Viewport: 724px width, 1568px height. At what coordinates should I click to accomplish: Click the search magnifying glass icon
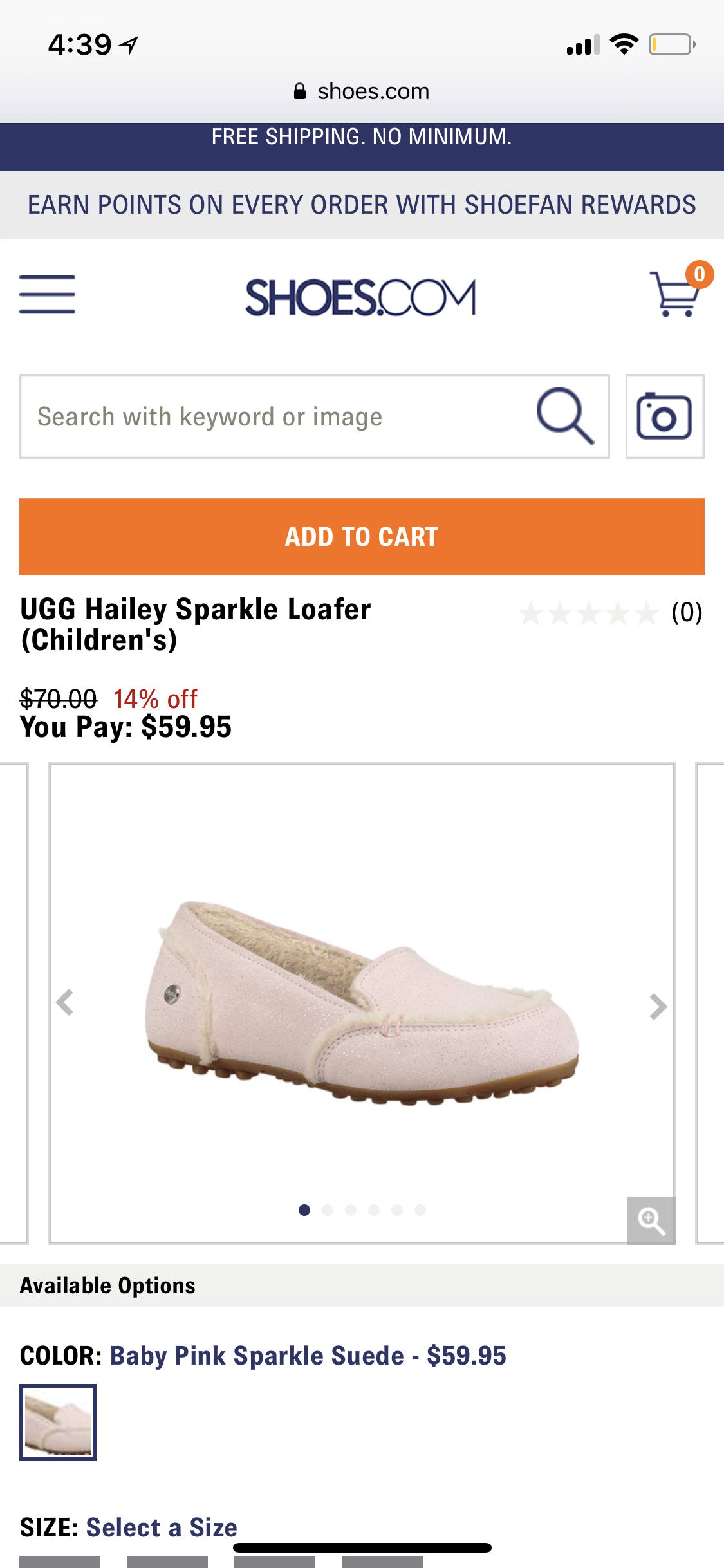coord(564,416)
